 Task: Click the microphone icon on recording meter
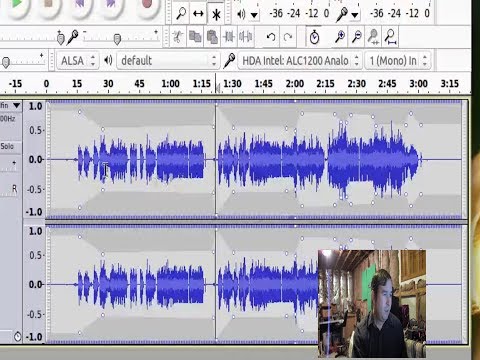tap(341, 14)
